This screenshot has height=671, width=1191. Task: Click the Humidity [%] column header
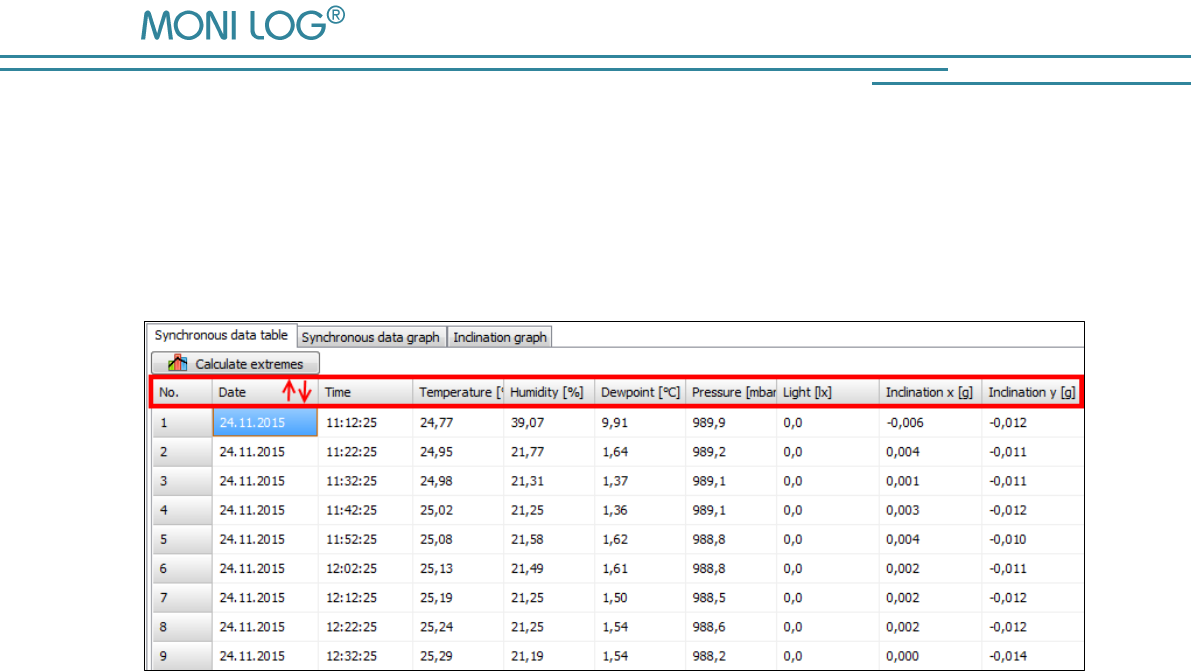(549, 392)
